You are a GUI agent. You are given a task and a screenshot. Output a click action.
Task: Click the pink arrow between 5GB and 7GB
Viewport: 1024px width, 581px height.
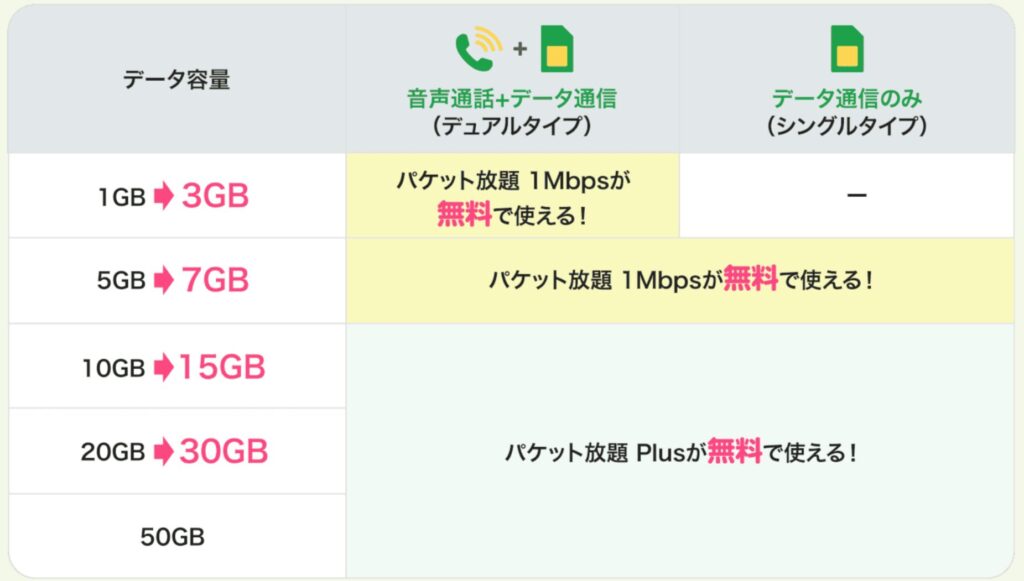pos(164,281)
